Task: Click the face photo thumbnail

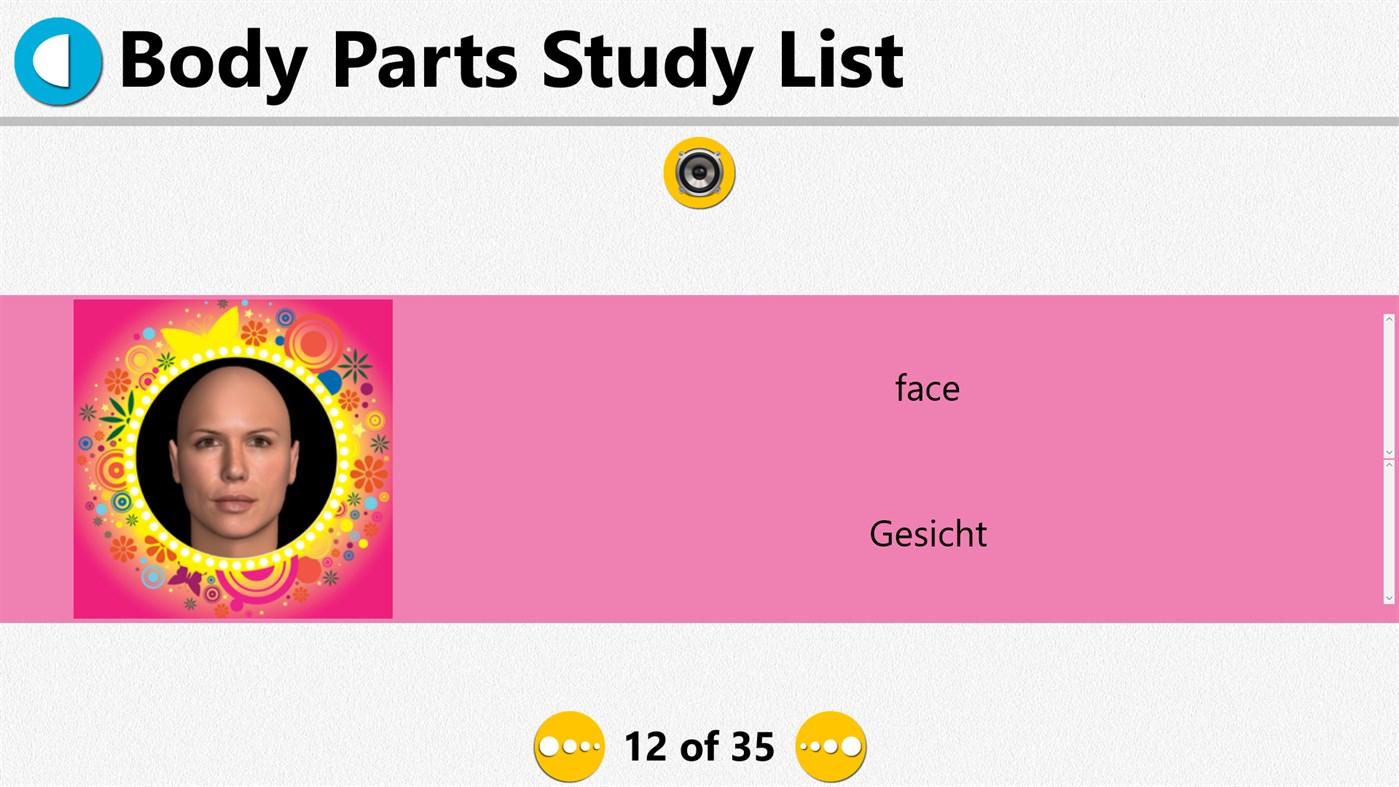Action: point(232,458)
